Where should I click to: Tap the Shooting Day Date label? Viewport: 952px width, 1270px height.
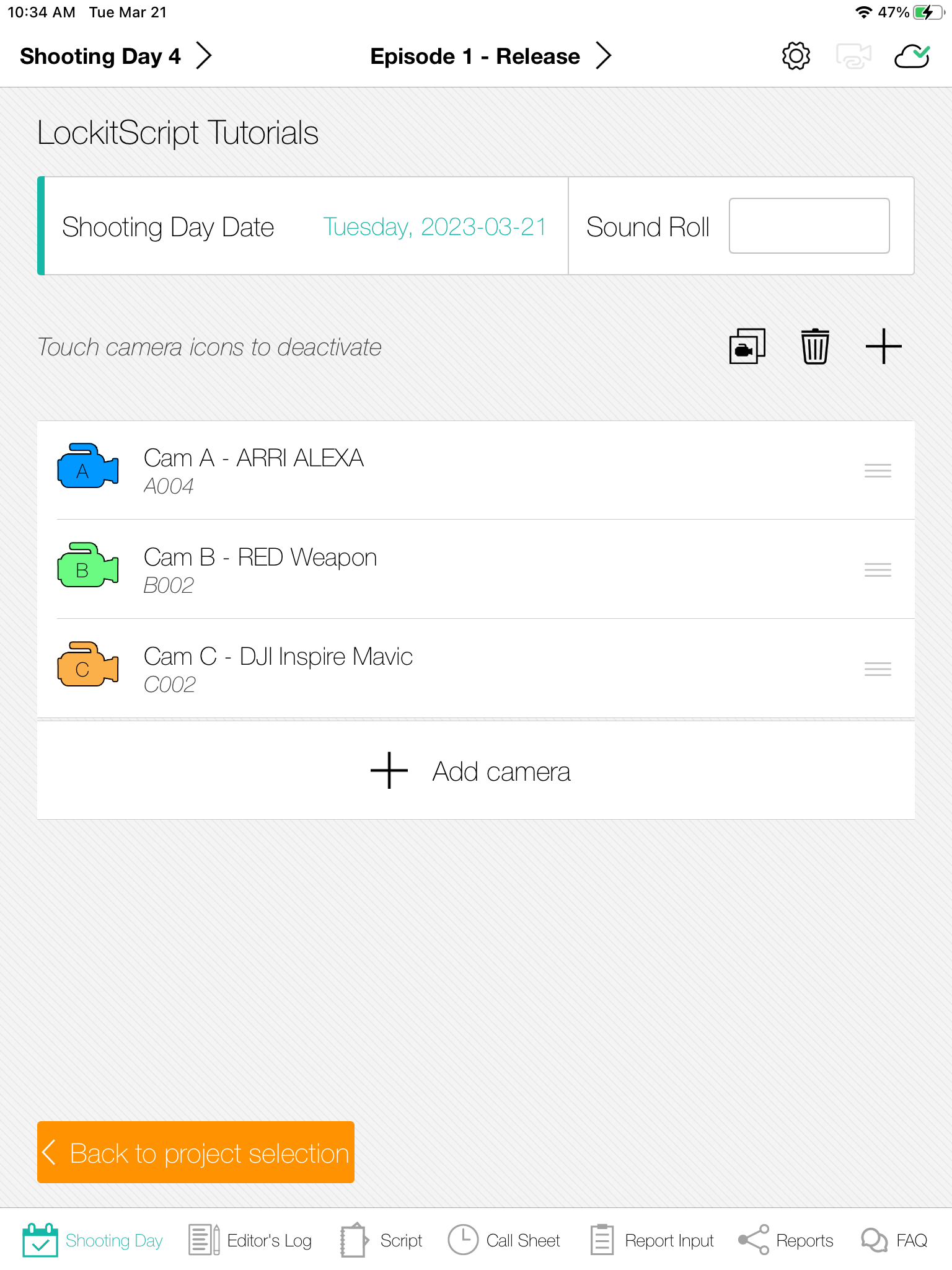[x=168, y=227]
